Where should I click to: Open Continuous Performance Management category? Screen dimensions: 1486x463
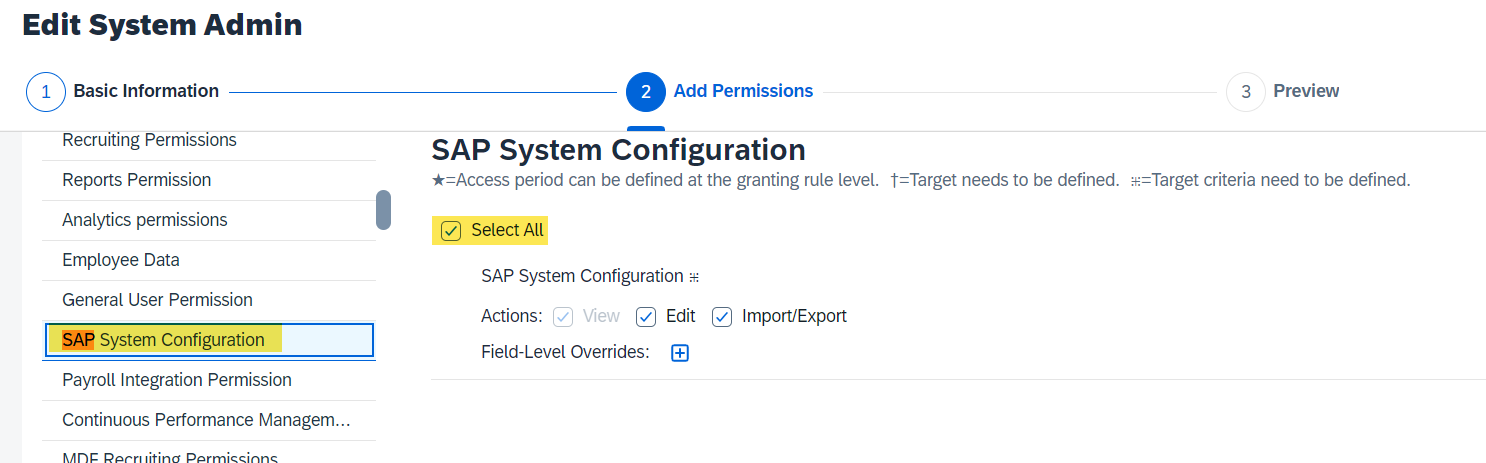(x=209, y=420)
